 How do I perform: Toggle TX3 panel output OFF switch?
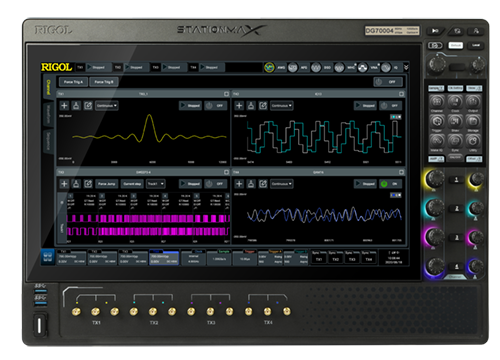point(216,184)
